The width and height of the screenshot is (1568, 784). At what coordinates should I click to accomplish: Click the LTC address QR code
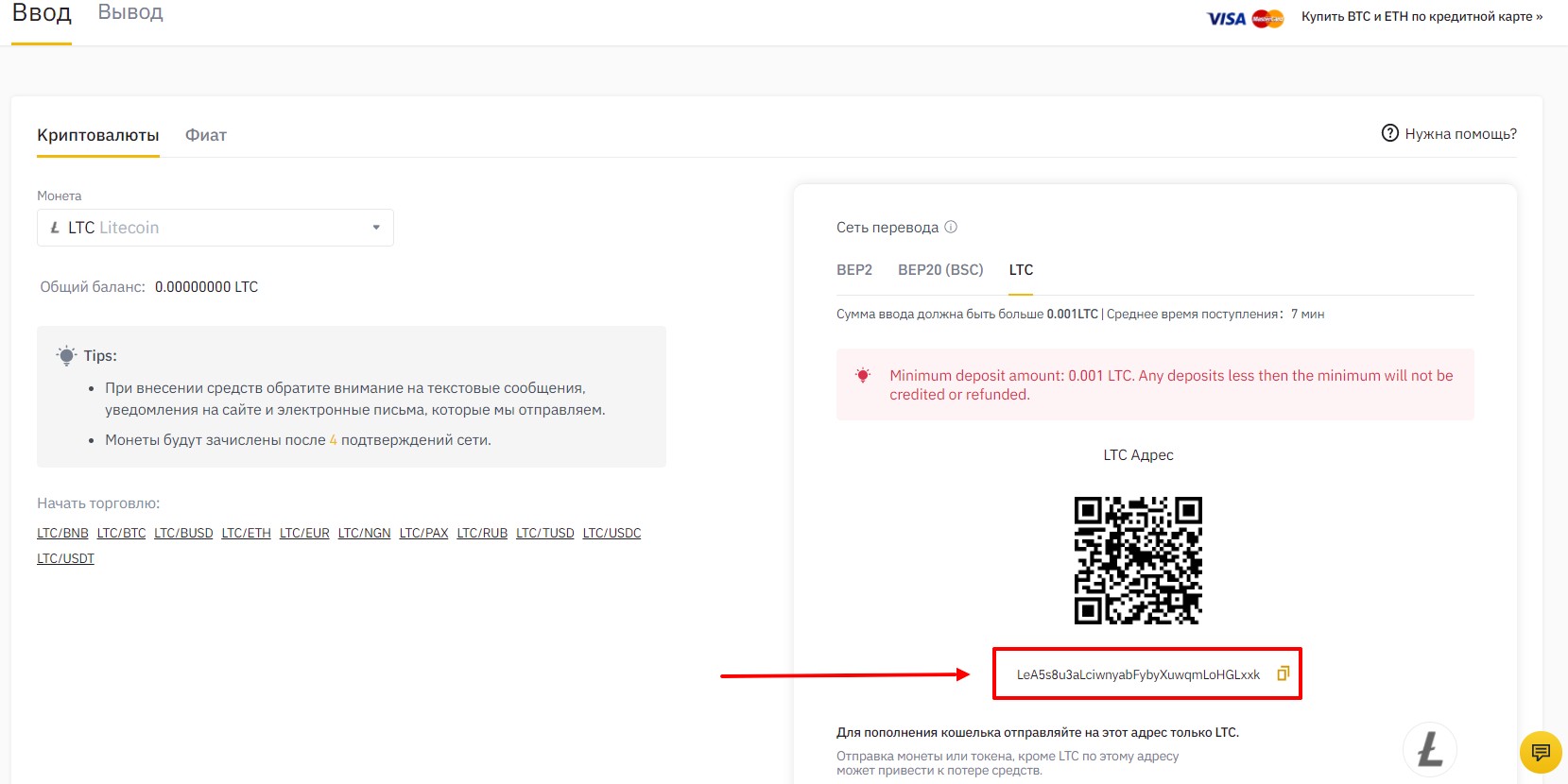[x=1138, y=560]
